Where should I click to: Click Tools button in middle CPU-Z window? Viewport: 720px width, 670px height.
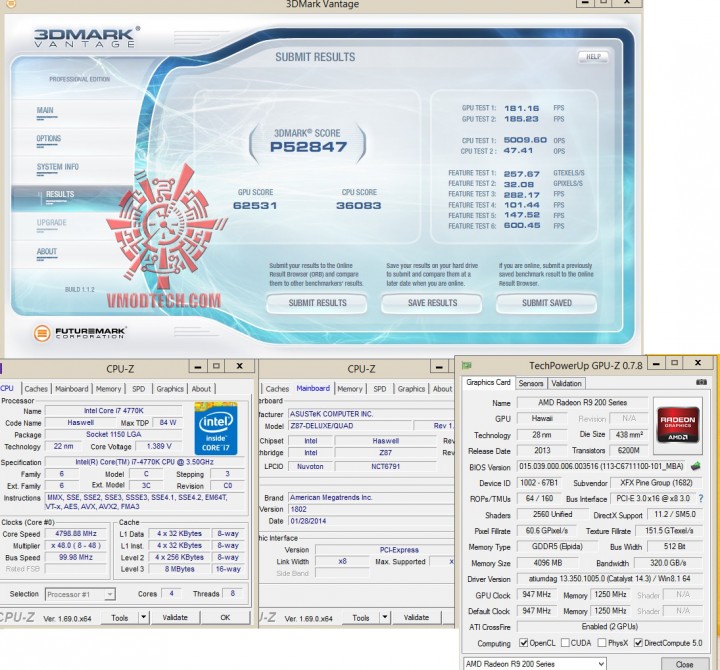[360, 618]
